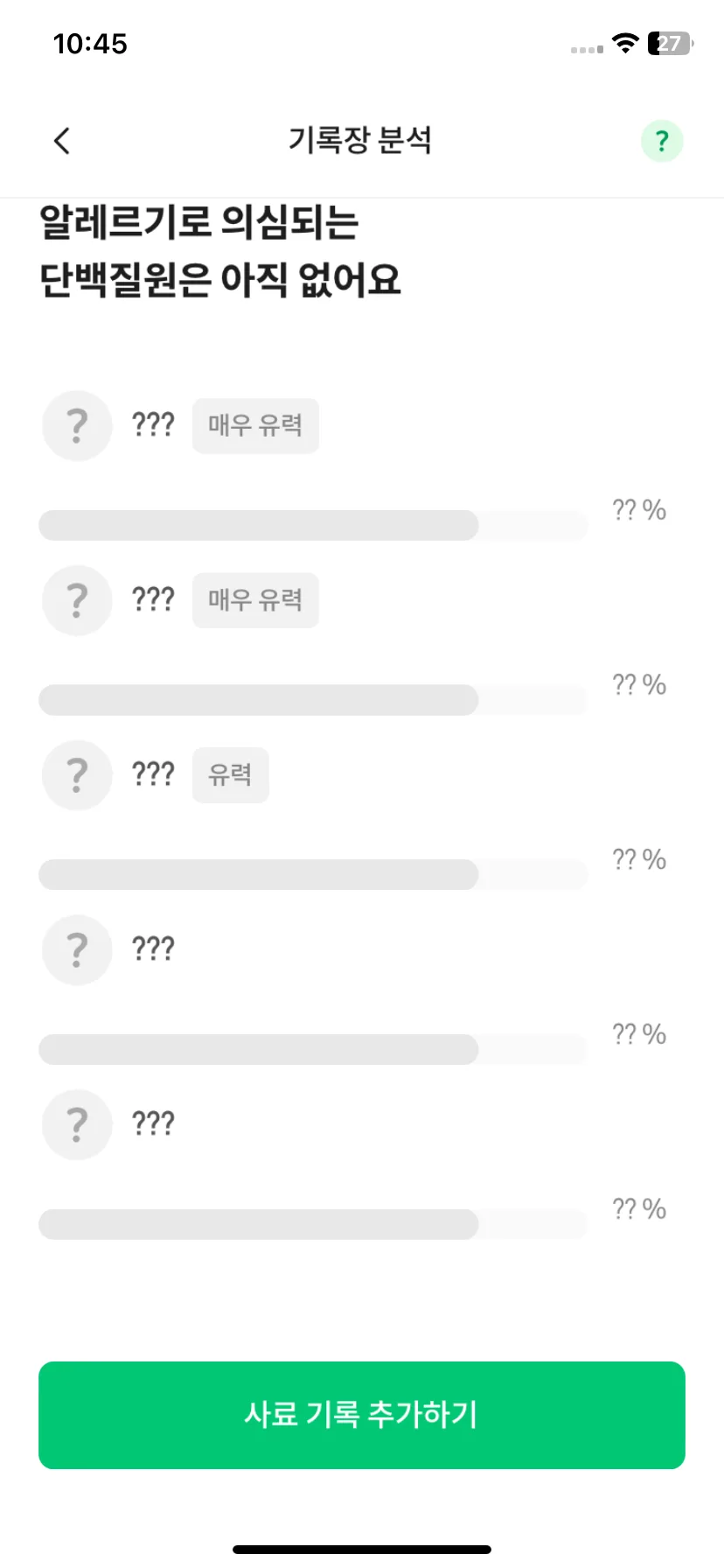Click the fourth row ??? name text
The image size is (724, 1568).
pyautogui.click(x=153, y=948)
